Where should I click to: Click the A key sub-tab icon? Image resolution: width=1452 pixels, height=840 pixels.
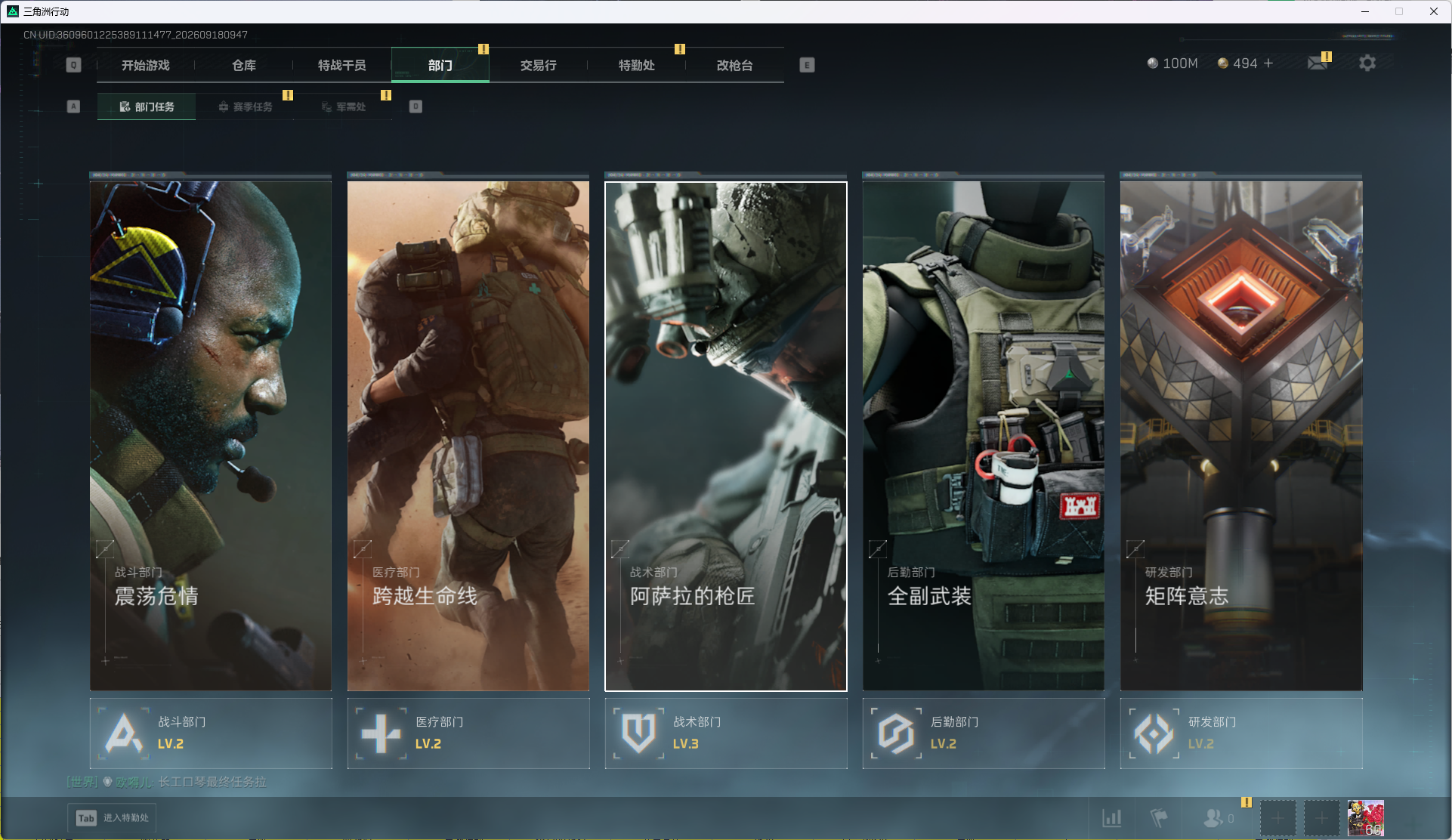coord(73,107)
